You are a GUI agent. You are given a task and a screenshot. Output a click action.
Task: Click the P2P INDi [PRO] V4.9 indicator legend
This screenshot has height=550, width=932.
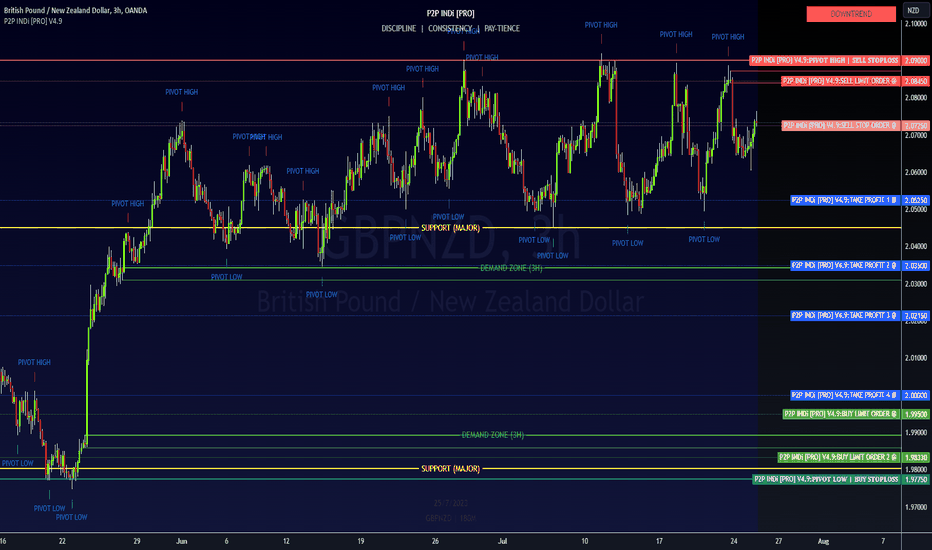coord(33,21)
